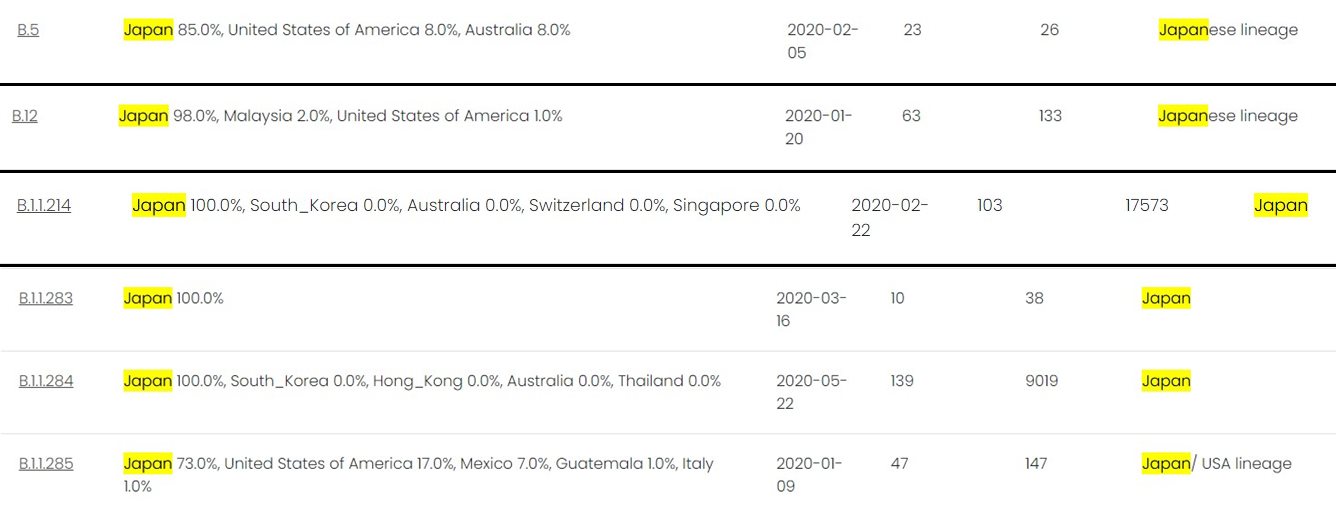1336x516 pixels.
Task: Click the 2020-01-20 date cell
Action: point(818,127)
